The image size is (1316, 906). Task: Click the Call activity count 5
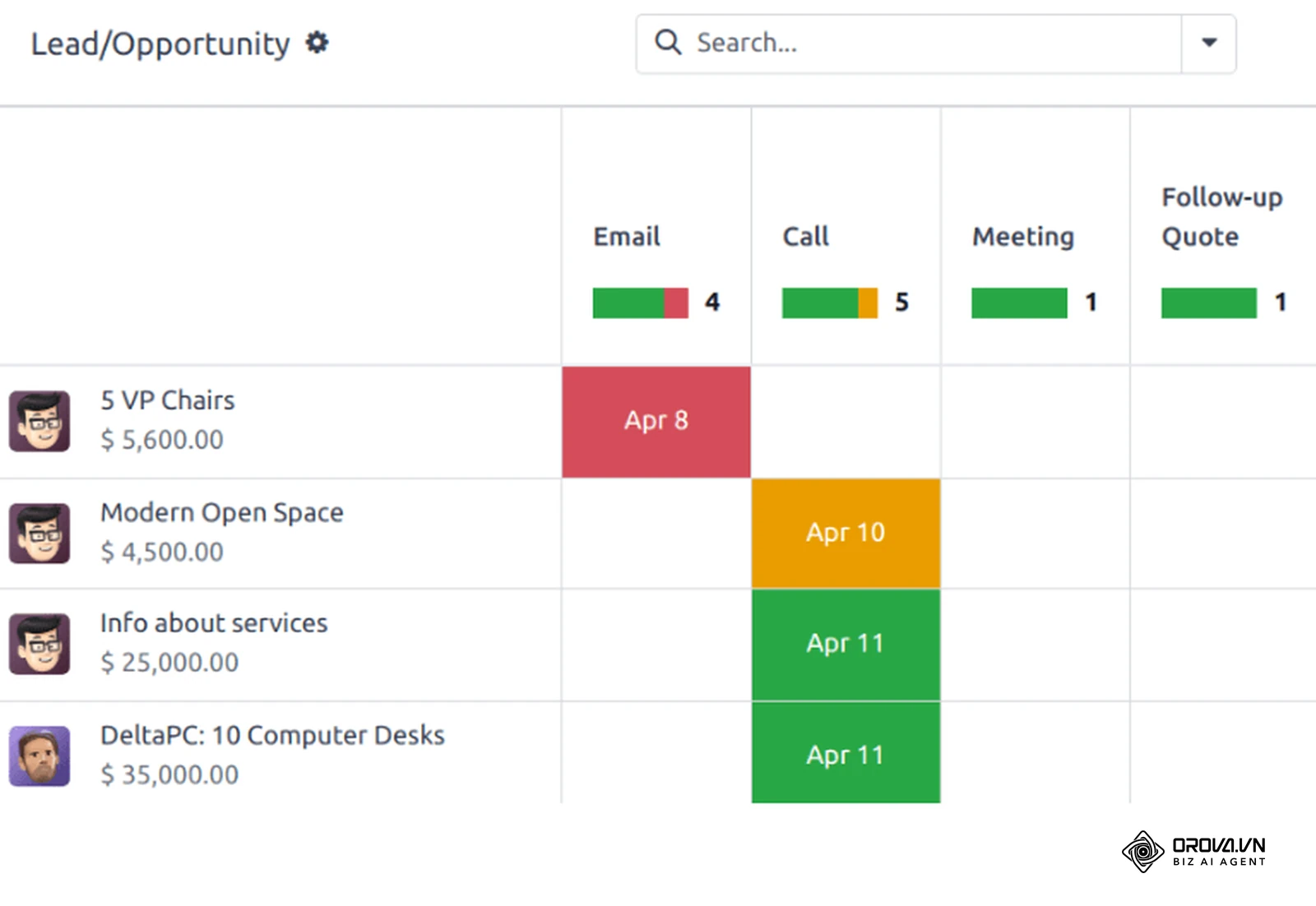click(902, 303)
